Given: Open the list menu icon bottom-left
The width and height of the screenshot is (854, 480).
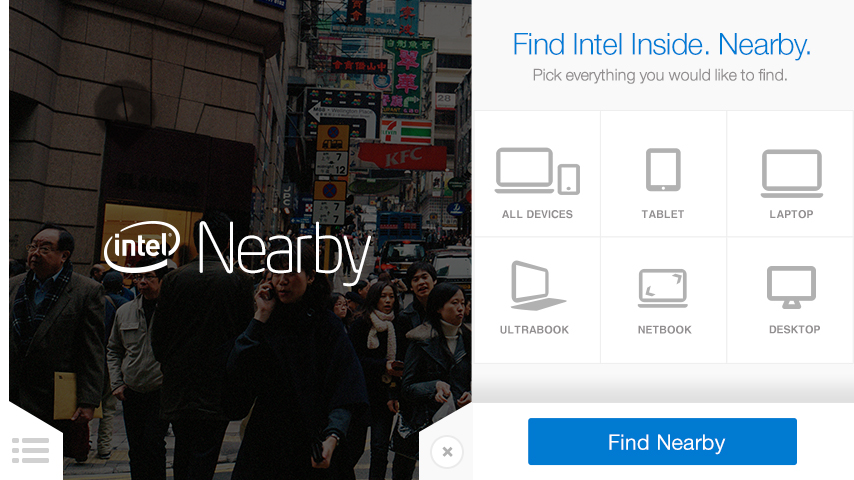Looking at the screenshot, I should (x=30, y=451).
